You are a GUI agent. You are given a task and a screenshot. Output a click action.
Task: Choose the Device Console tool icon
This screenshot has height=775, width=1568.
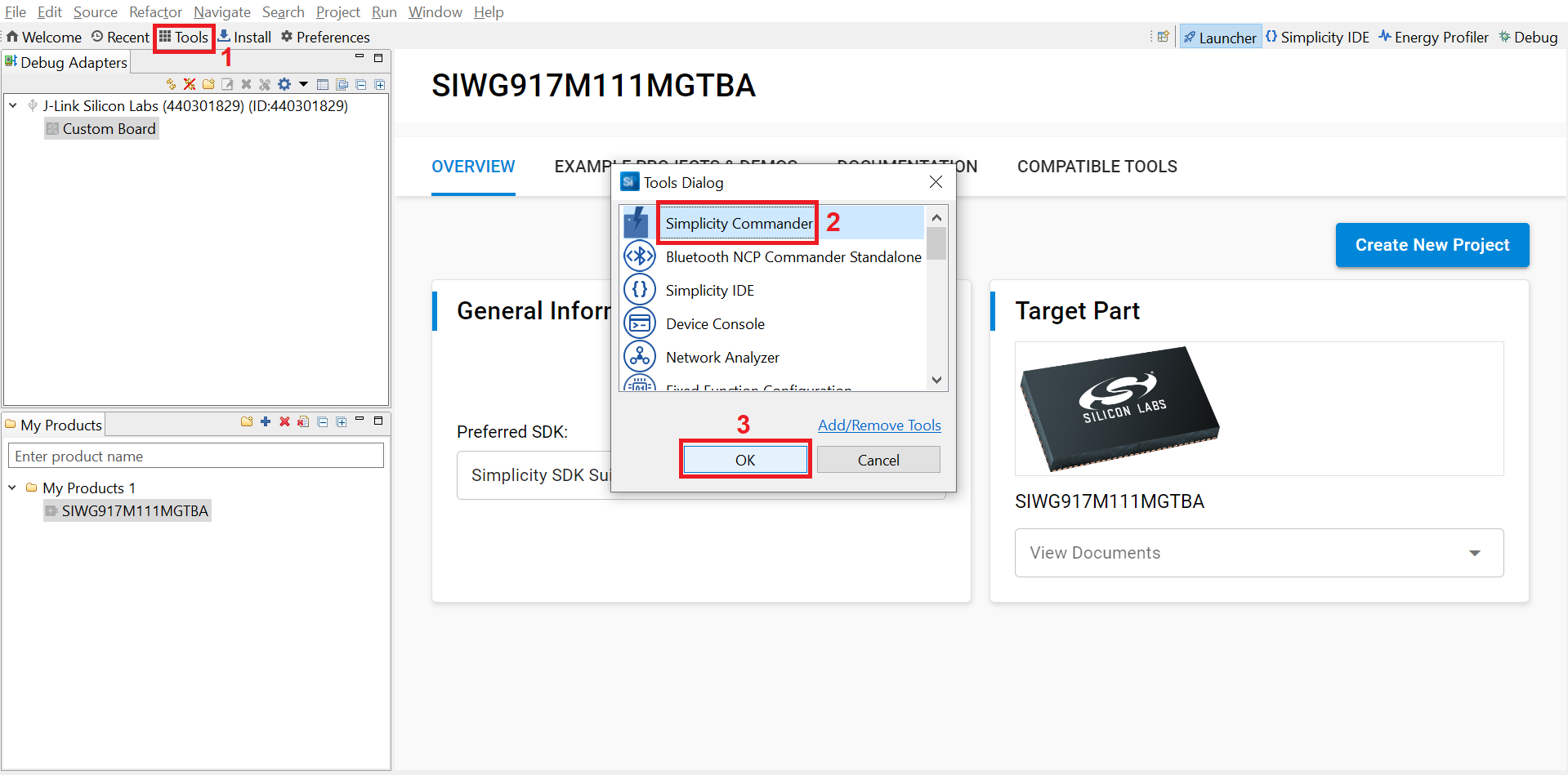click(x=639, y=323)
